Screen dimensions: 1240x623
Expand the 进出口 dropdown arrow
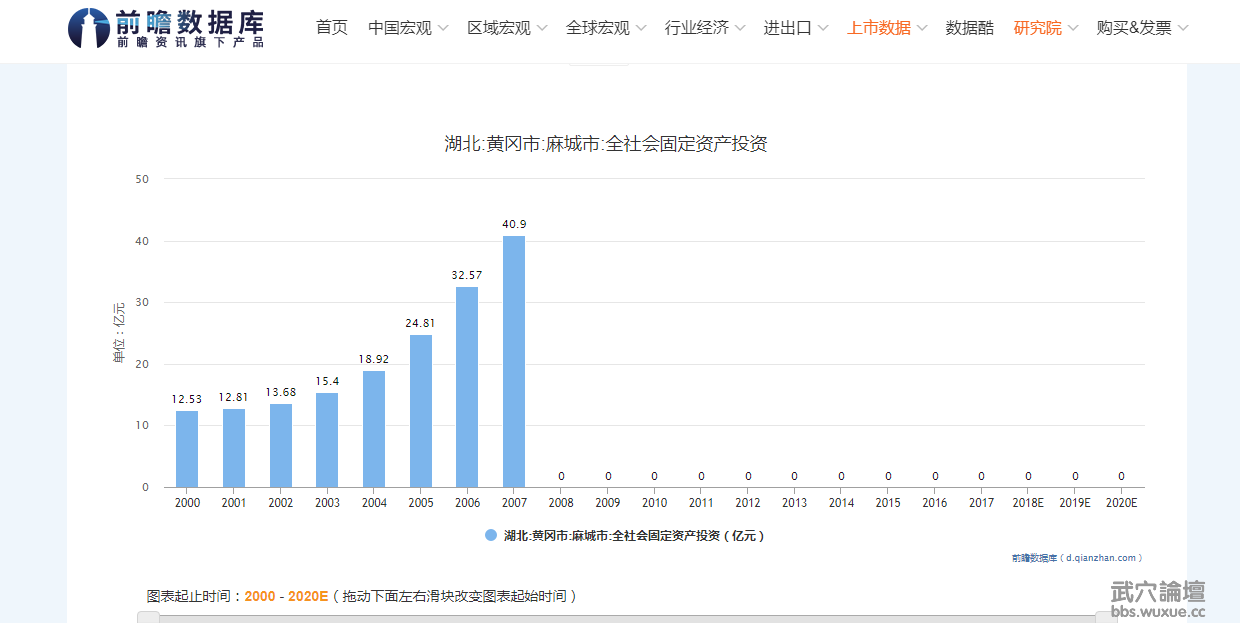(823, 28)
